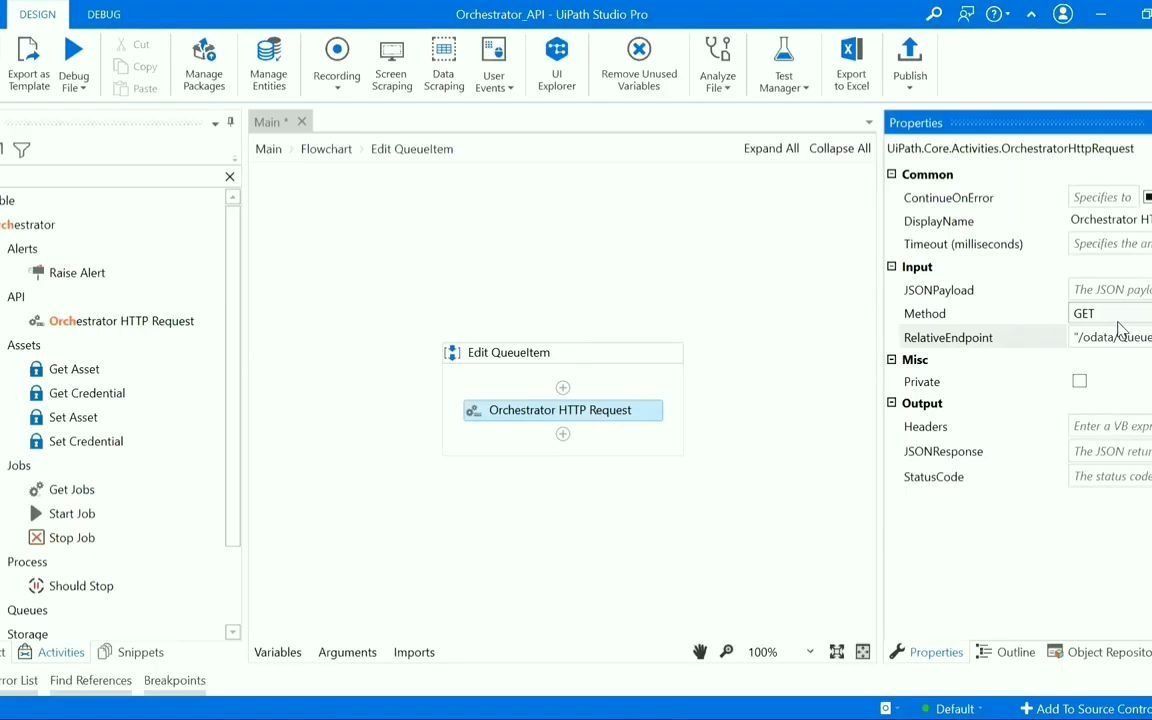Viewport: 1152px width, 720px height.
Task: Open the zoom 100% dropdown
Action: pos(810,652)
